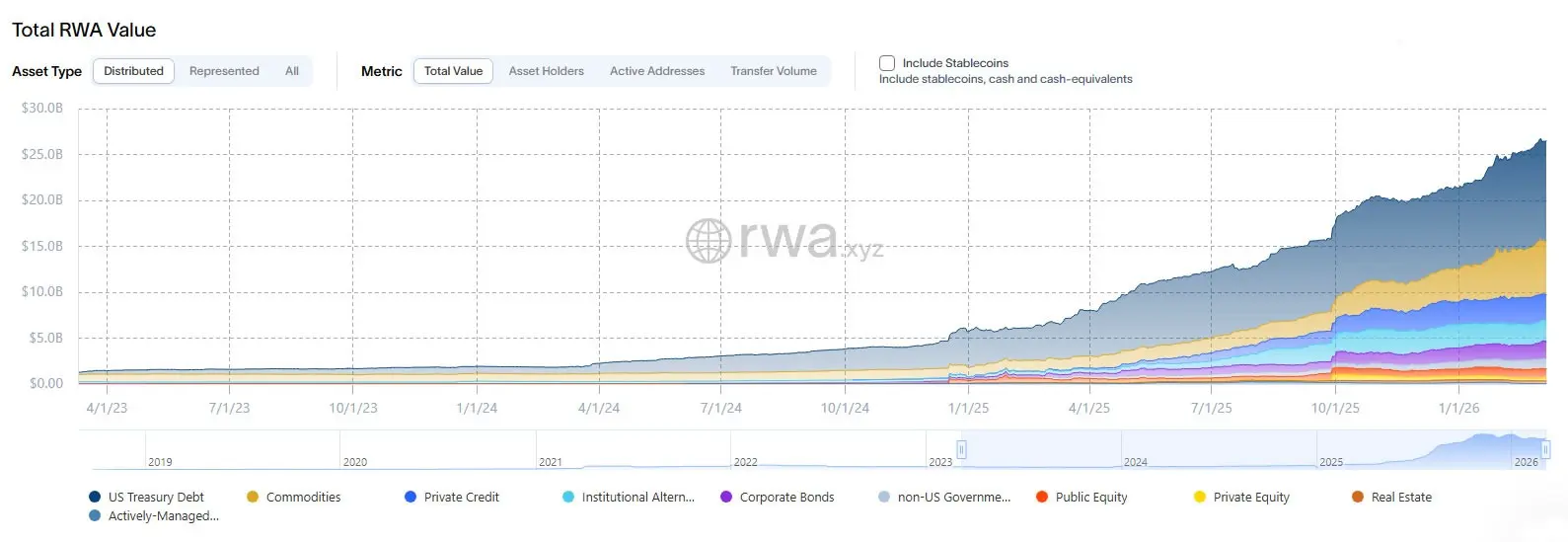The width and height of the screenshot is (1568, 542).
Task: Click the left range slider handle
Action: tap(961, 450)
